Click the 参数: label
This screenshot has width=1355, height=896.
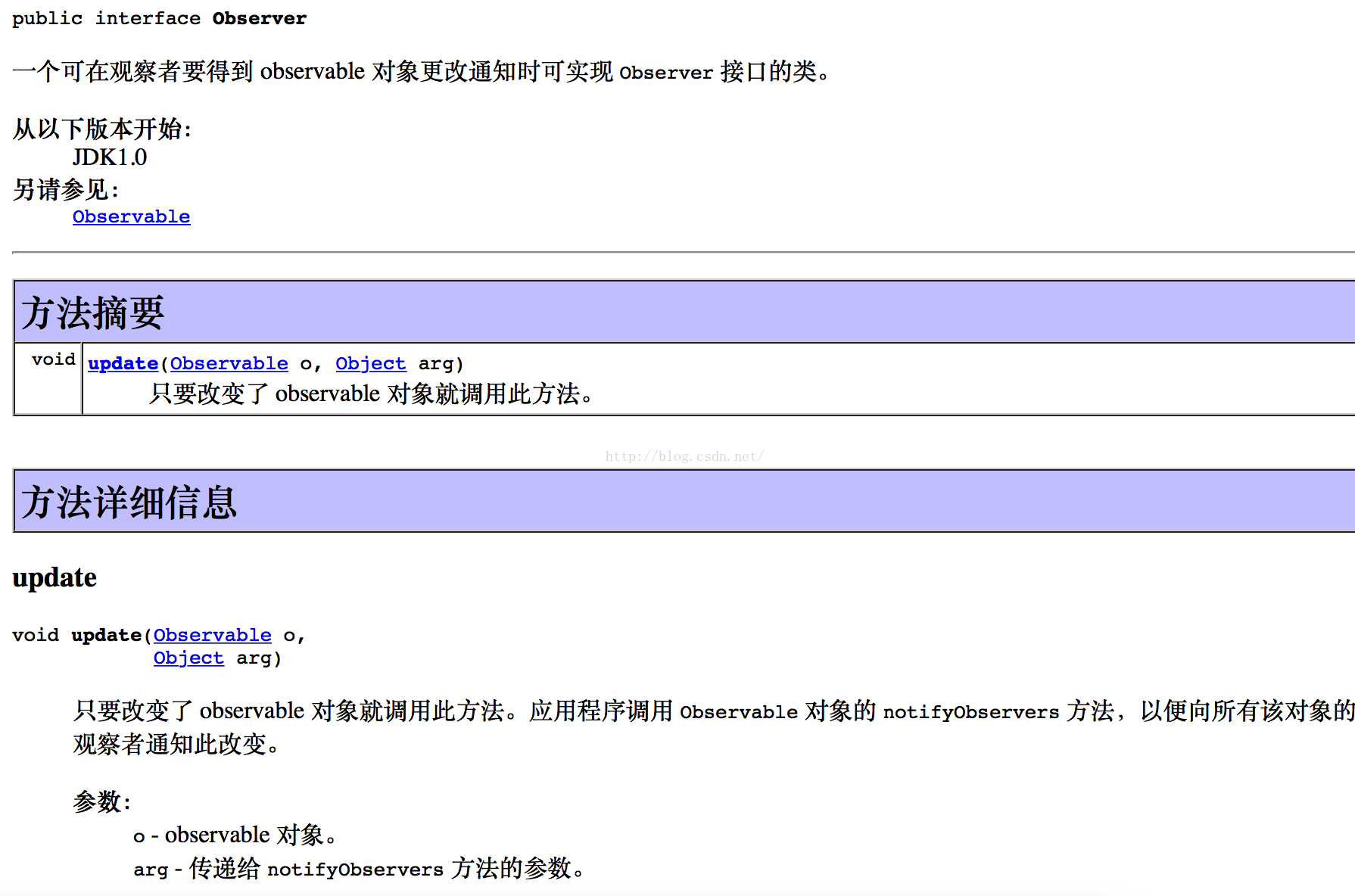point(102,801)
